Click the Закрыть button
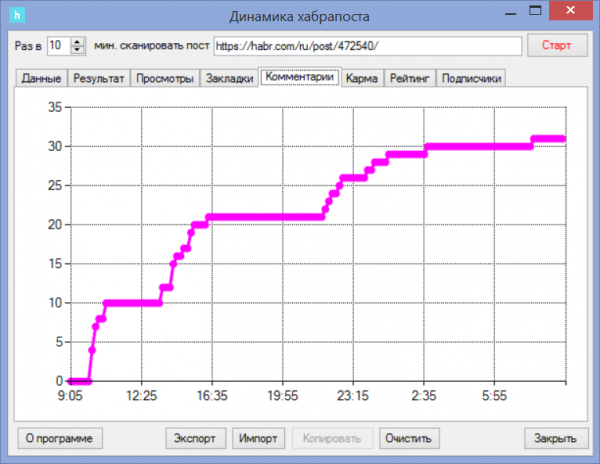The height and width of the screenshot is (464, 600). (554, 438)
